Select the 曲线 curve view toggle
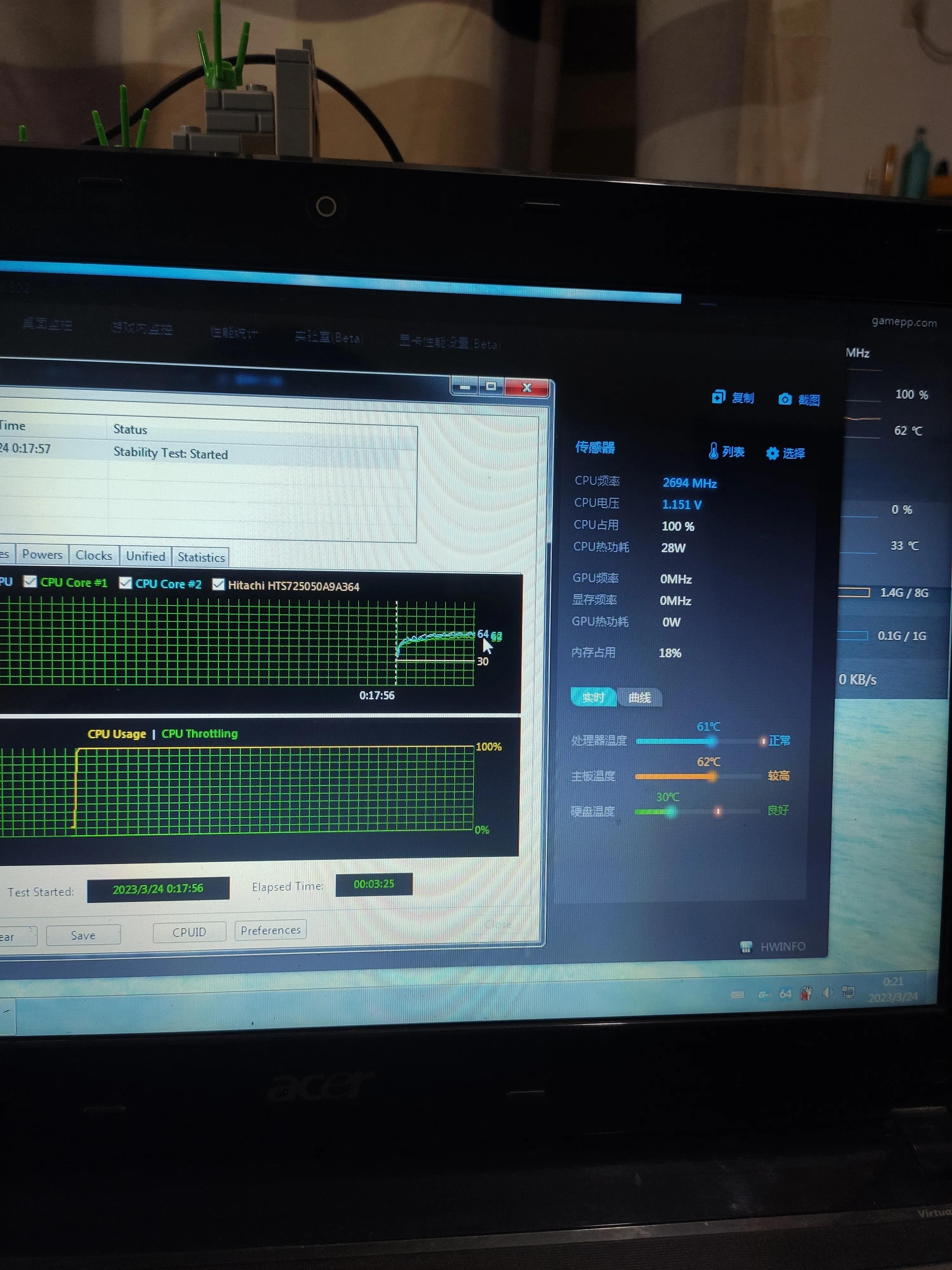 (639, 698)
